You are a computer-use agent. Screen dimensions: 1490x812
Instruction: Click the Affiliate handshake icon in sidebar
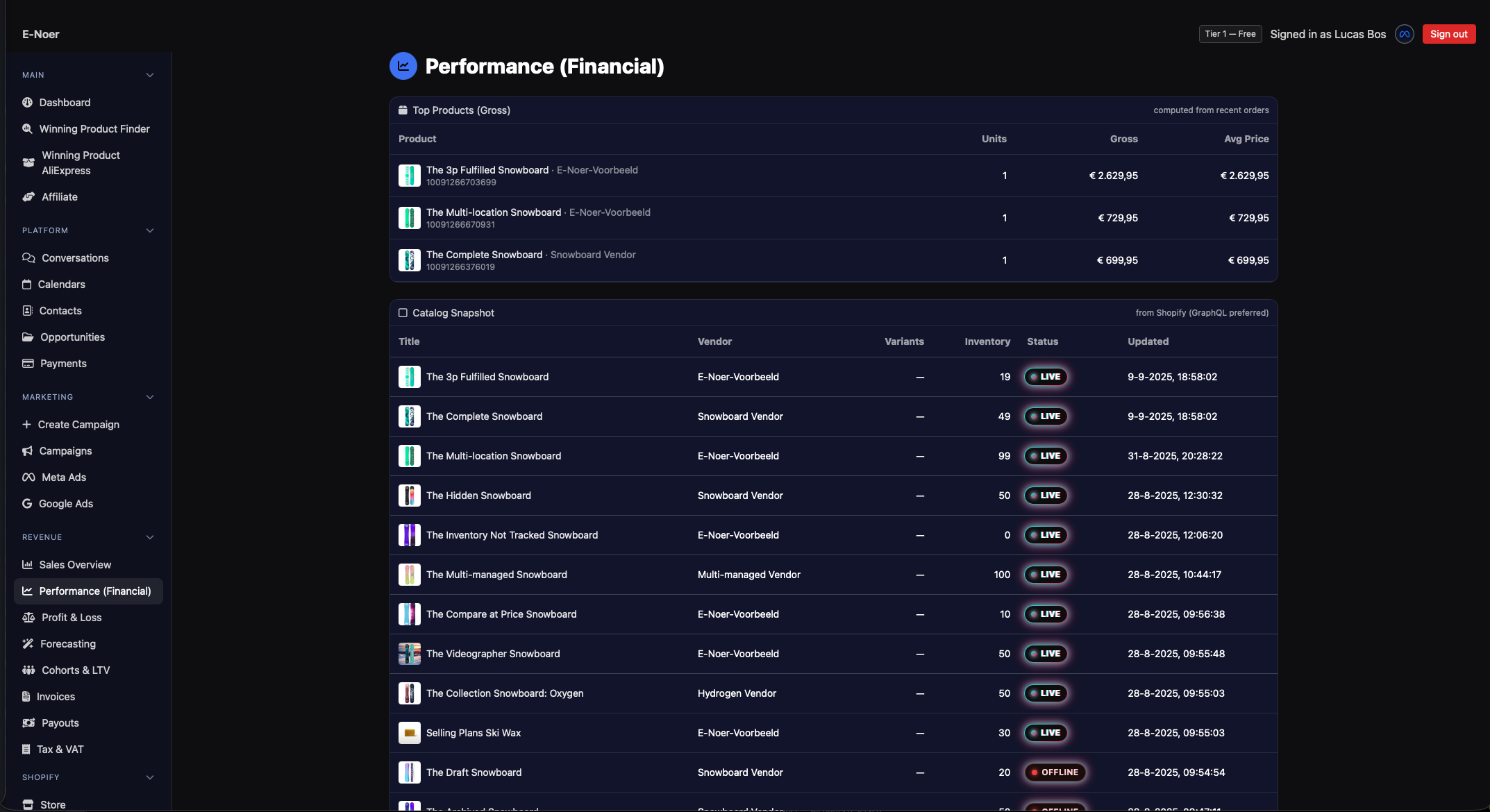(x=28, y=197)
